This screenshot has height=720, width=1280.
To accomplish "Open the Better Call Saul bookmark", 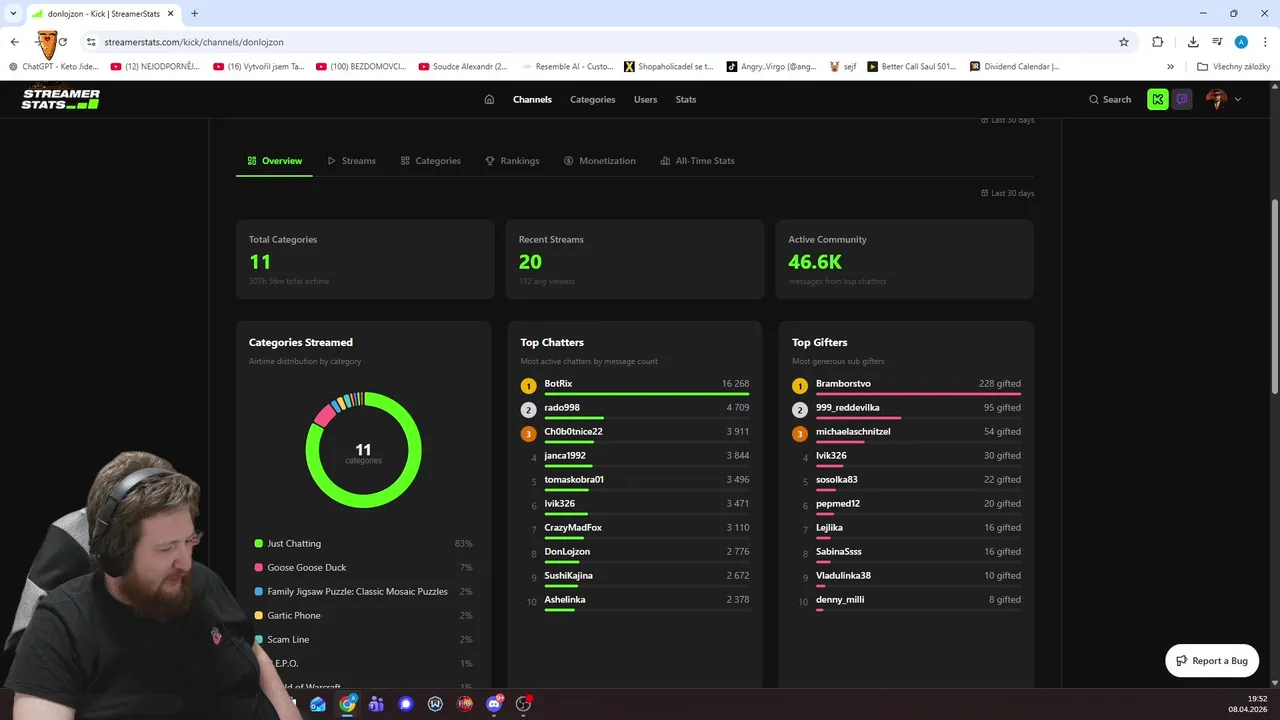I will (x=912, y=67).
